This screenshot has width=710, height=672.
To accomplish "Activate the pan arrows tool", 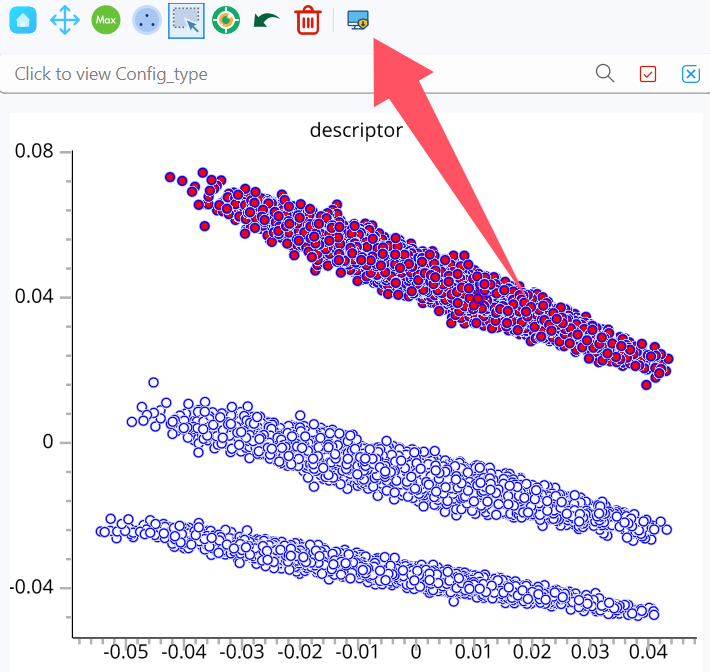I will point(65,20).
